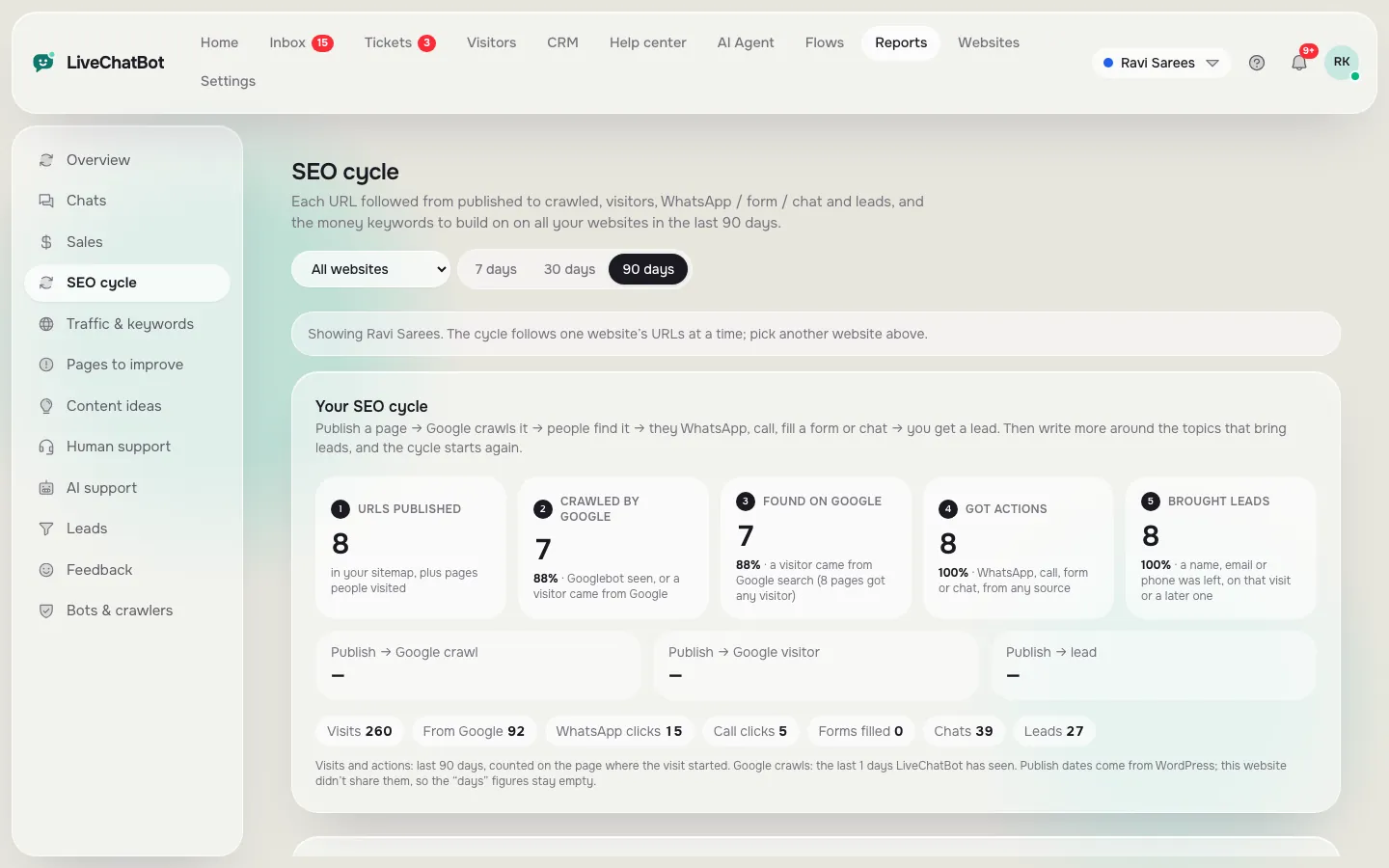1389x868 pixels.
Task: Click the URLs Published card
Action: coord(411,548)
